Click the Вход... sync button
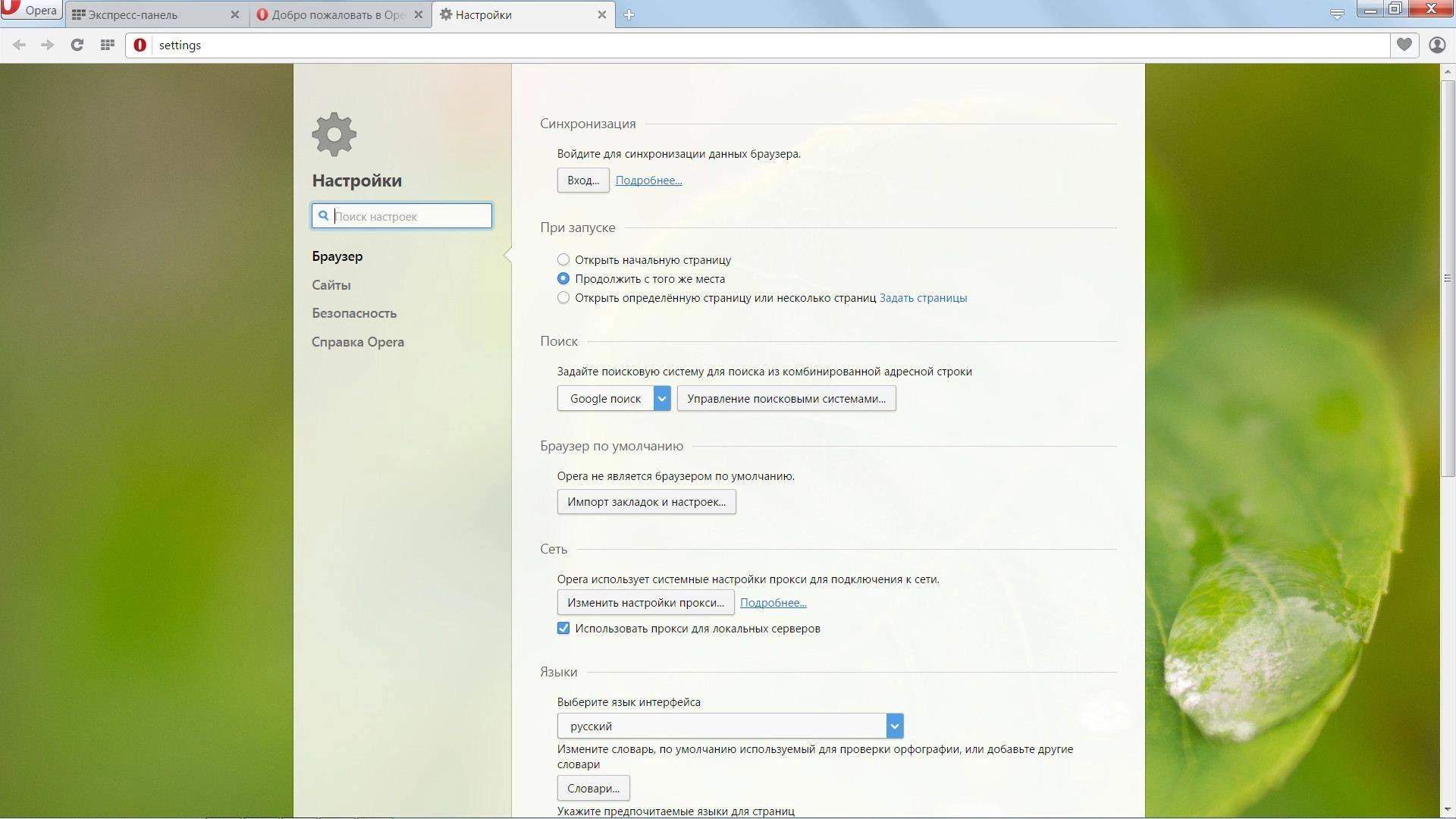 pos(583,180)
